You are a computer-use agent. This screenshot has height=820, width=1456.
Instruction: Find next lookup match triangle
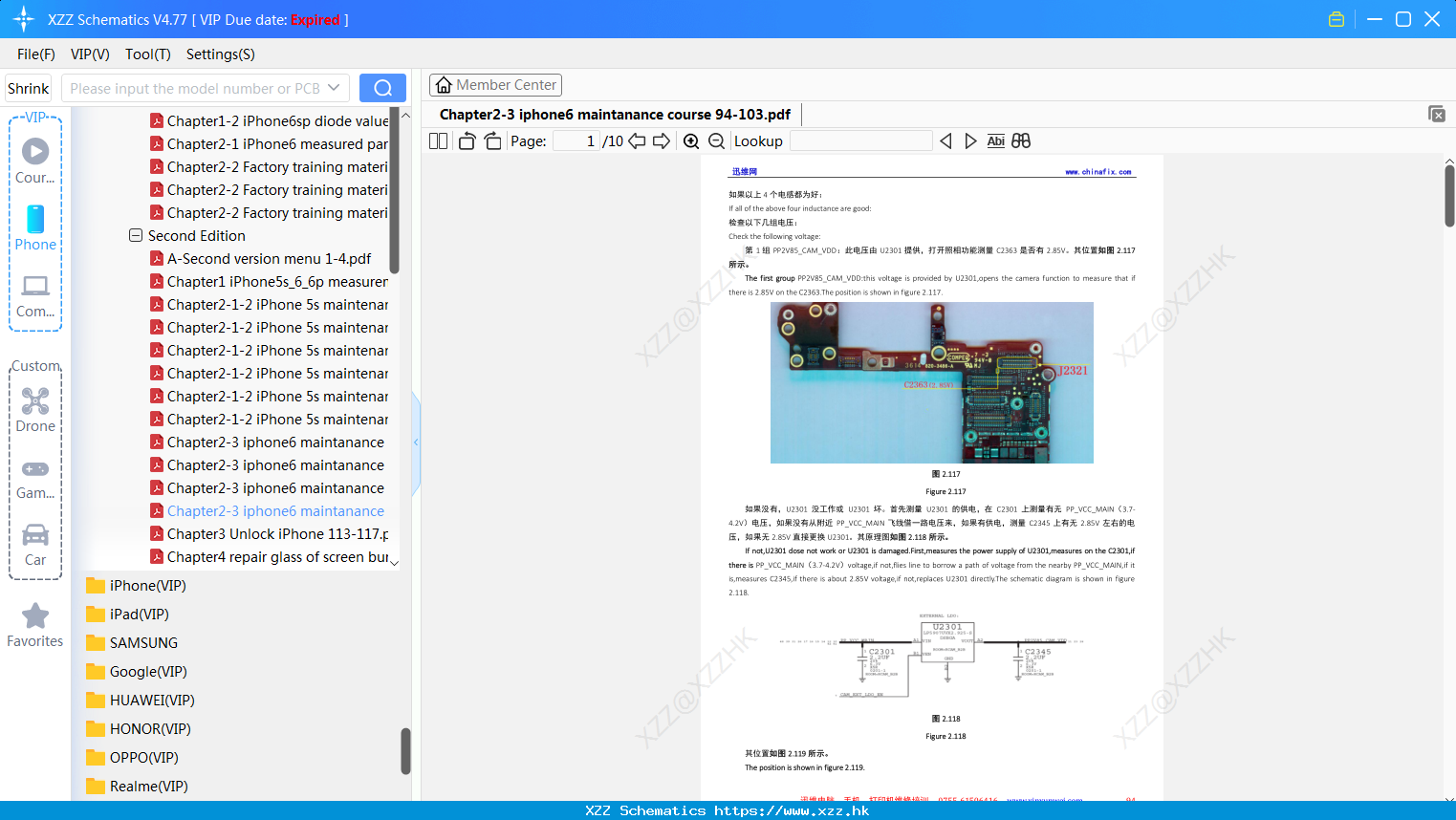coord(970,141)
